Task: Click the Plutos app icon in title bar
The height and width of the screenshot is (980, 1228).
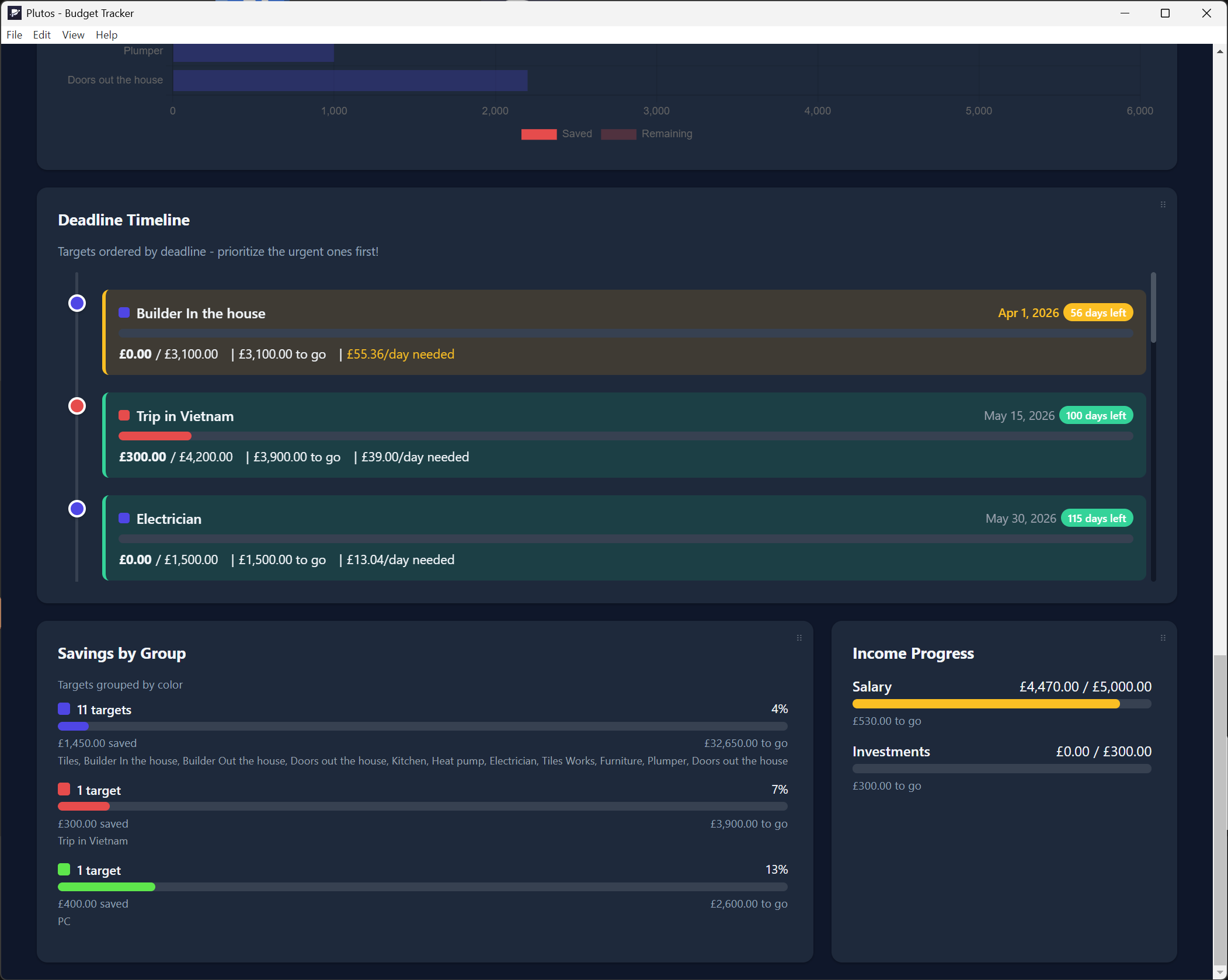Action: tap(14, 13)
